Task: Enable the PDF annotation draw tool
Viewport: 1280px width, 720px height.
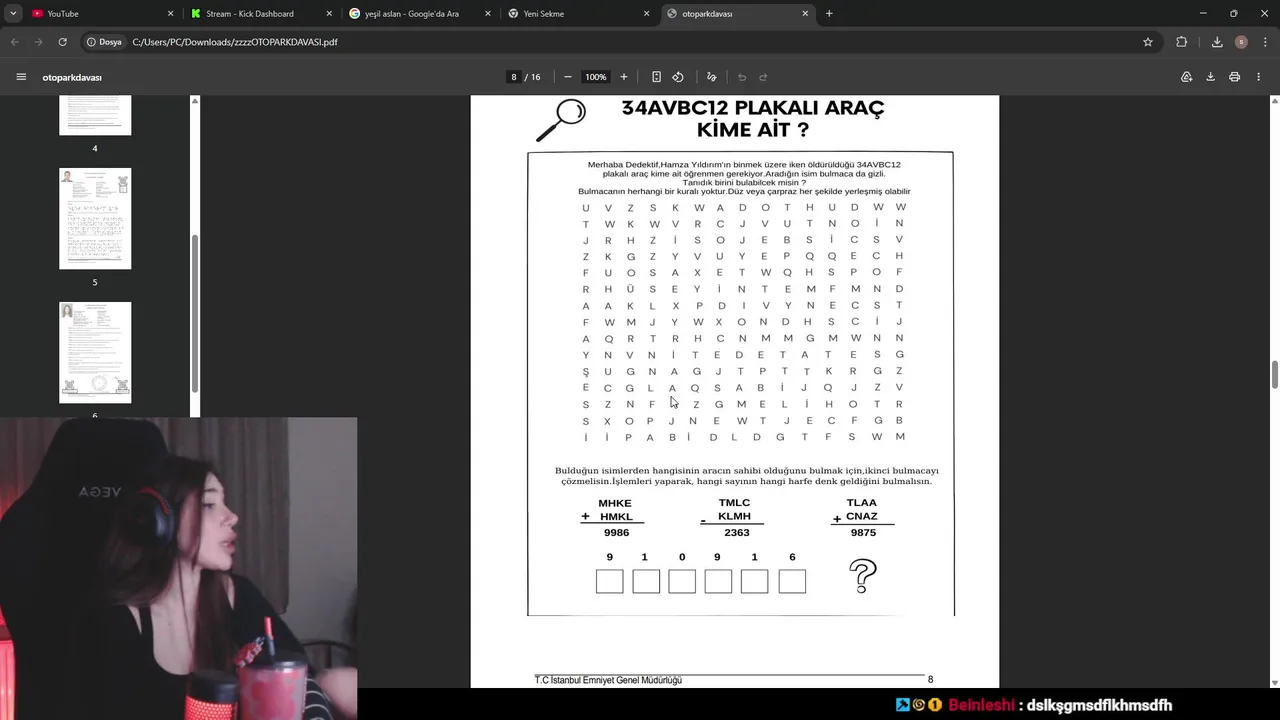Action: coord(712,77)
